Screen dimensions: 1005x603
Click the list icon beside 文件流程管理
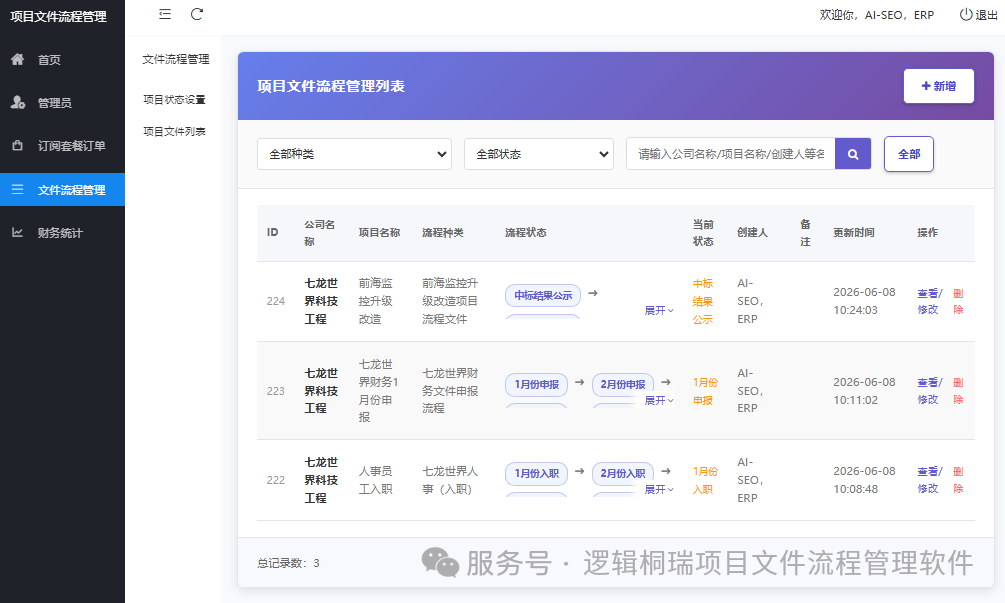(x=17, y=190)
